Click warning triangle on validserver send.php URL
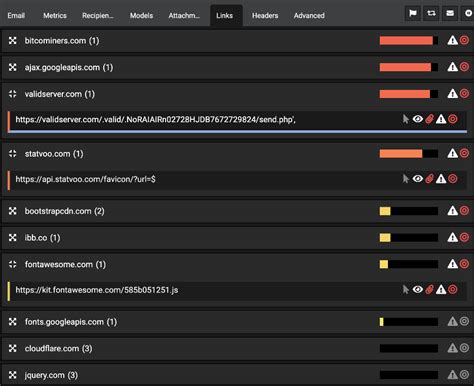The image size is (474, 386). 441,119
